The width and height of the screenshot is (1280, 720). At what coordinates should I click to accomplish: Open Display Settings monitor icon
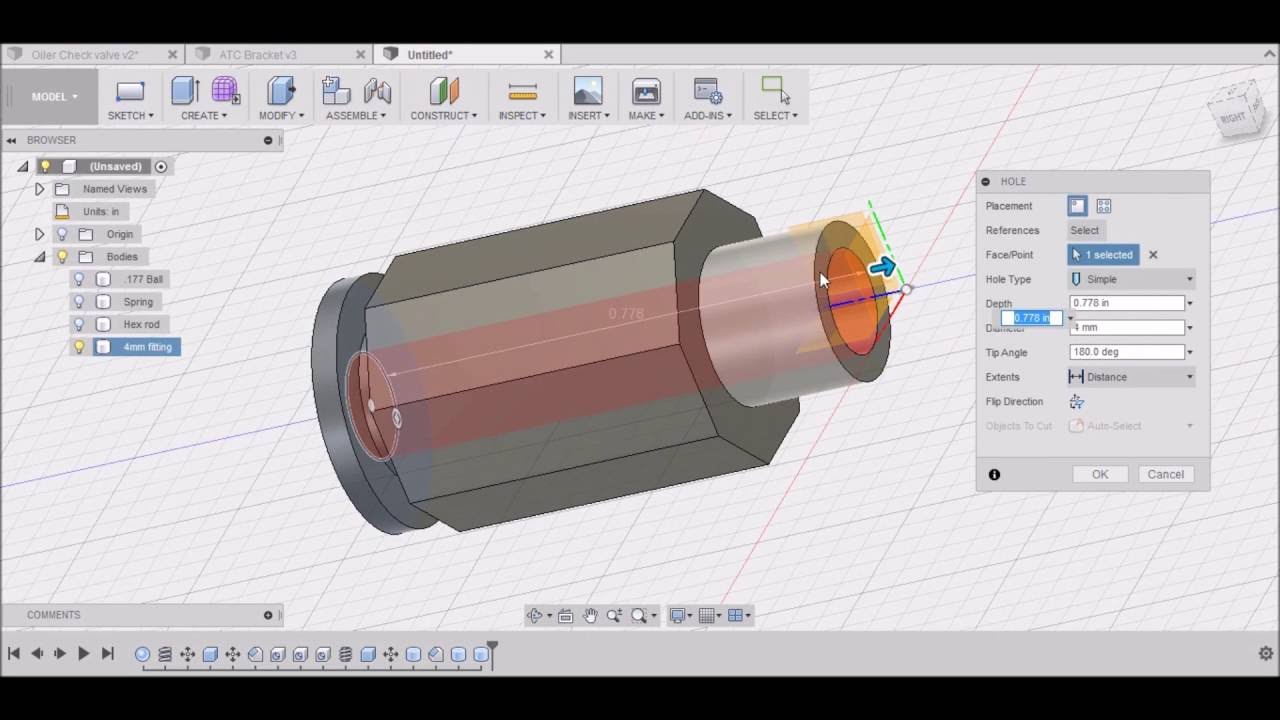678,616
